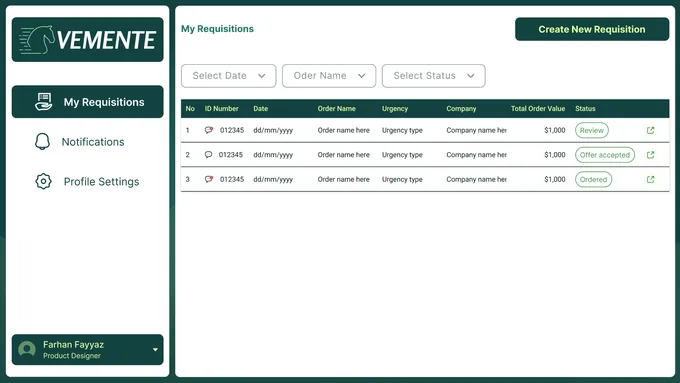Viewport: 680px width, 383px height.
Task: Click the Date column header
Action: [x=261, y=108]
